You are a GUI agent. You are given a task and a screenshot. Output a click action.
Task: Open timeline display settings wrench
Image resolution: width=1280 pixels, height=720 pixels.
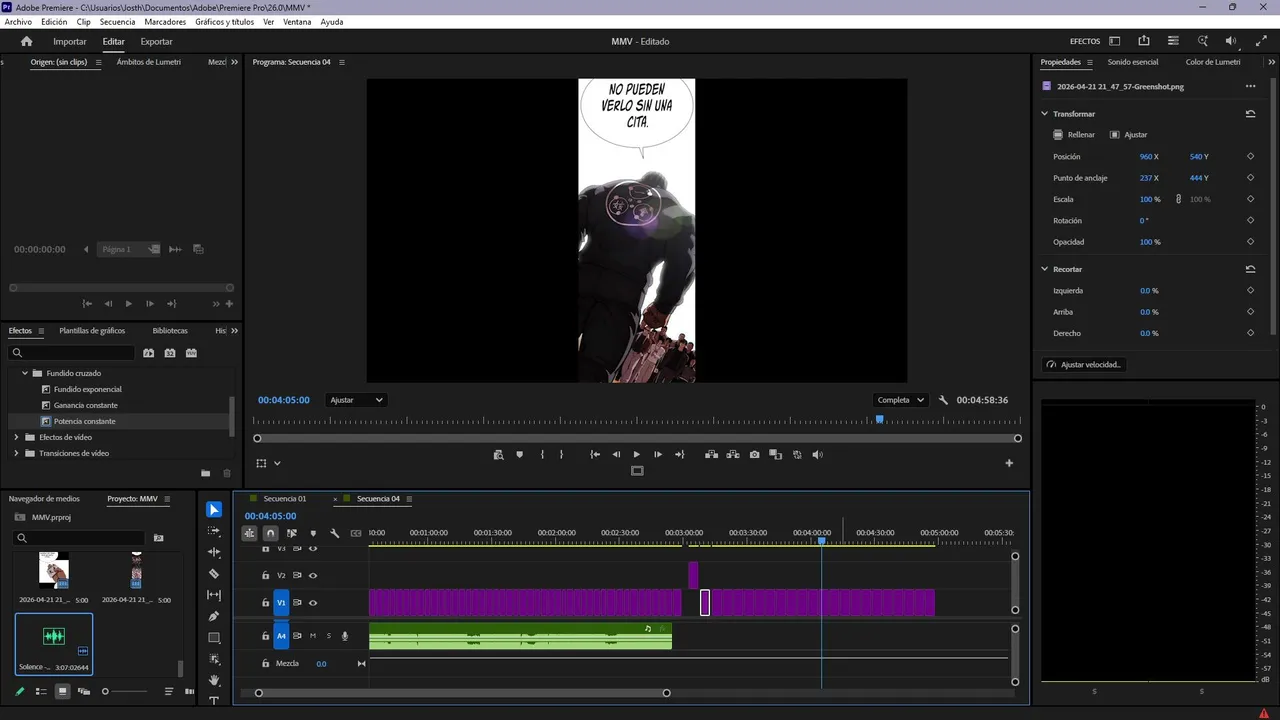335,533
